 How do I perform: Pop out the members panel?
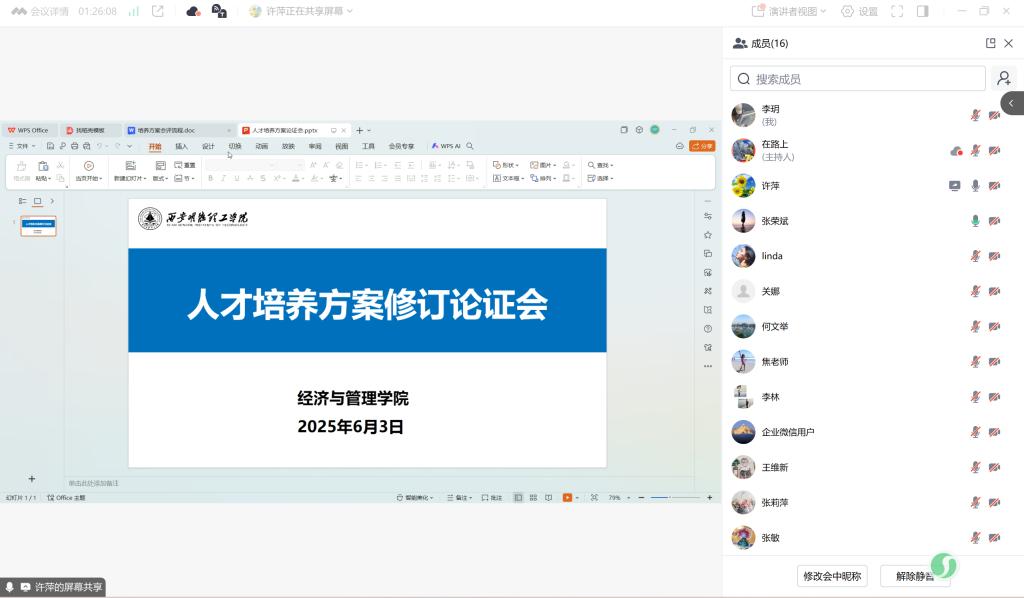[x=990, y=43]
